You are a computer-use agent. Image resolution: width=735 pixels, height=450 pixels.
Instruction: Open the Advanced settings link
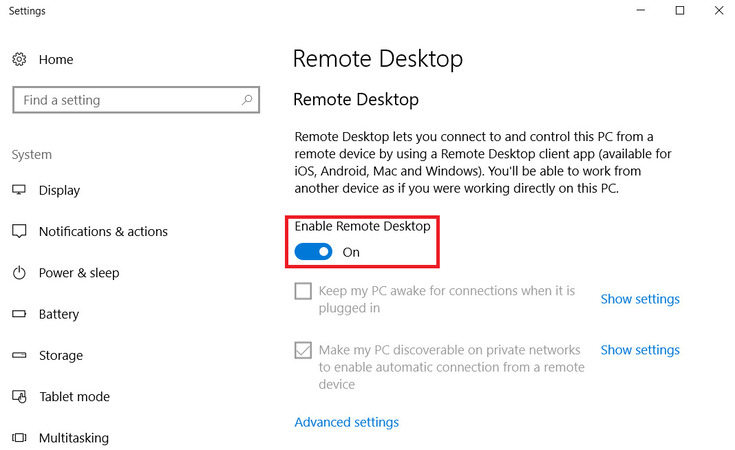pyautogui.click(x=346, y=422)
